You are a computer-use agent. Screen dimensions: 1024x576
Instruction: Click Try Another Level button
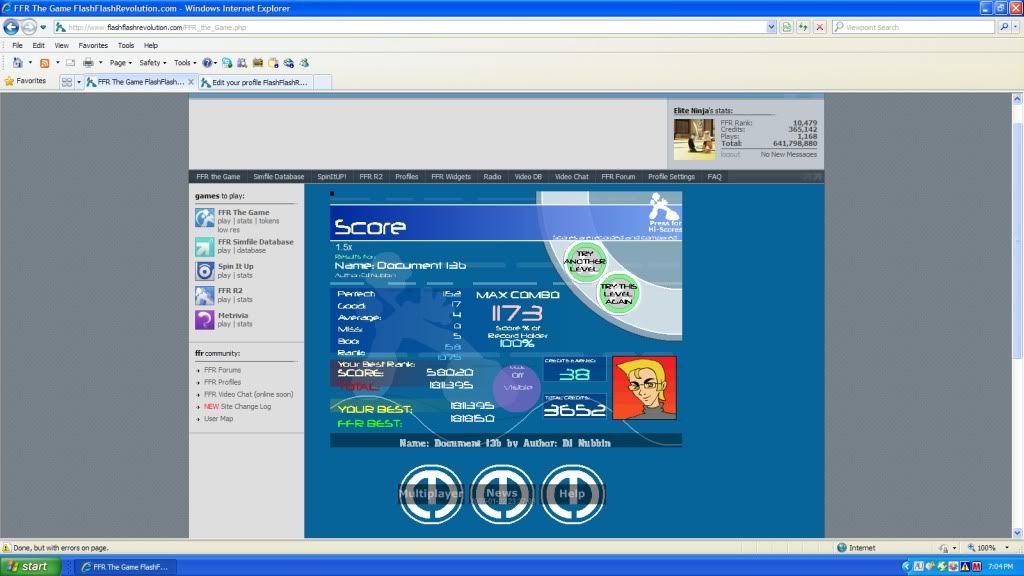tap(585, 260)
